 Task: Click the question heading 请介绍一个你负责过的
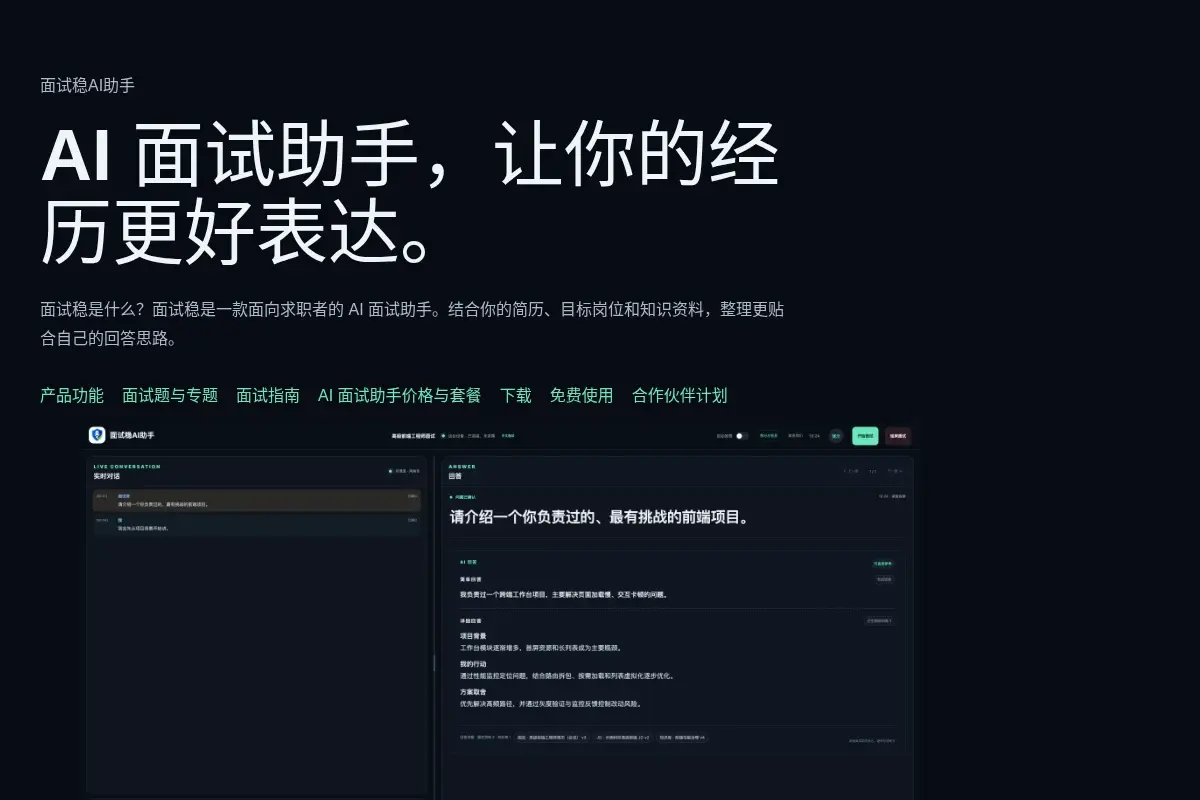tap(599, 517)
